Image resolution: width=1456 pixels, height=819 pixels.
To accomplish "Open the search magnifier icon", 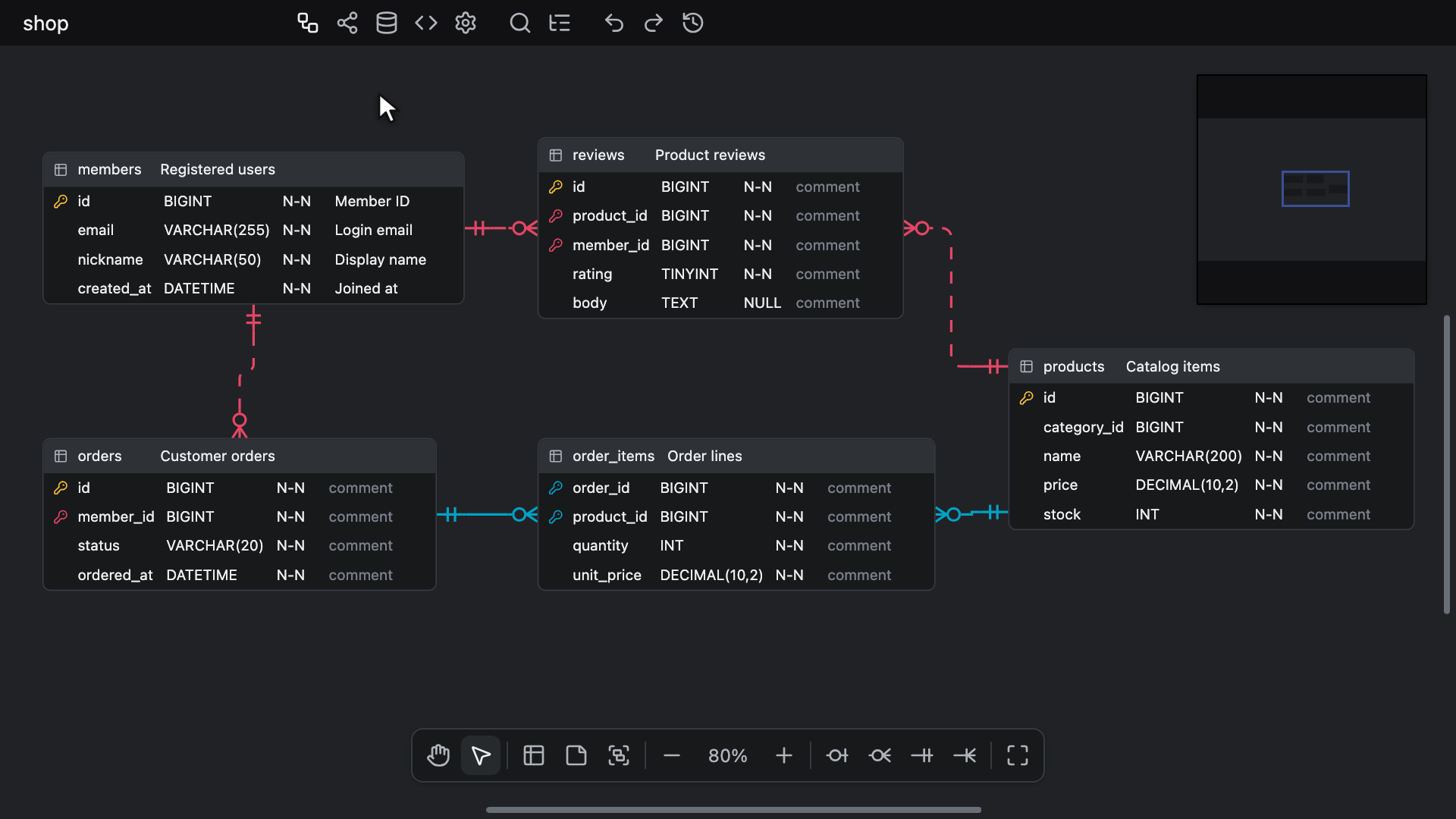I will [520, 23].
